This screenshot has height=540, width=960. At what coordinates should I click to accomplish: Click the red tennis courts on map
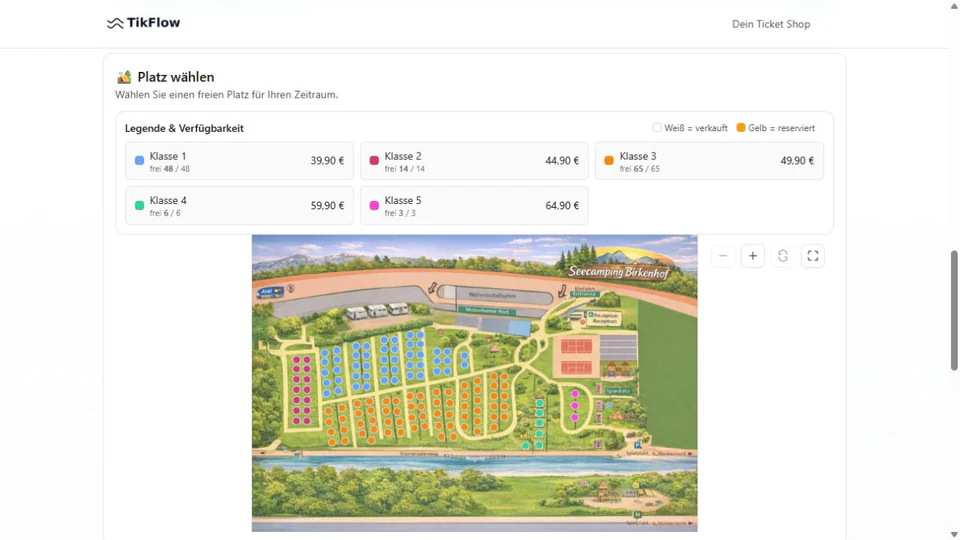tap(576, 357)
